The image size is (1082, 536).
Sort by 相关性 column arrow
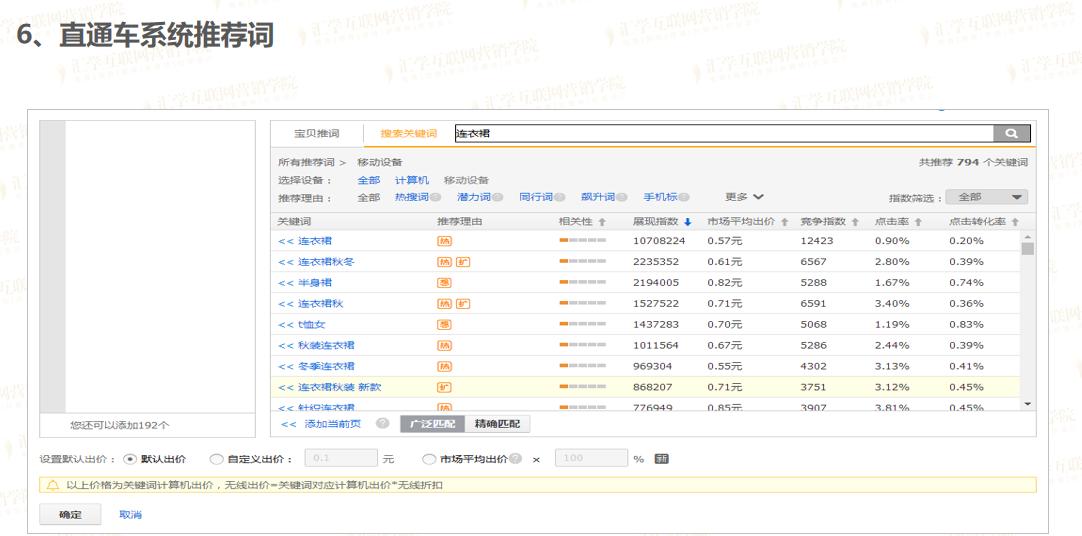[602, 222]
